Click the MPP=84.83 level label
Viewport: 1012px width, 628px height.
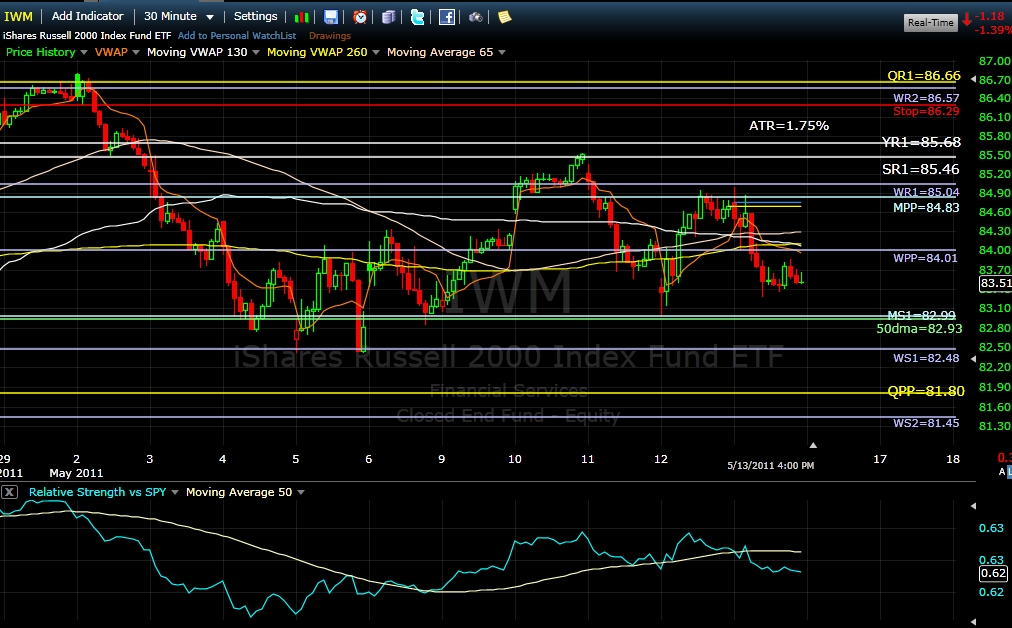pos(926,208)
